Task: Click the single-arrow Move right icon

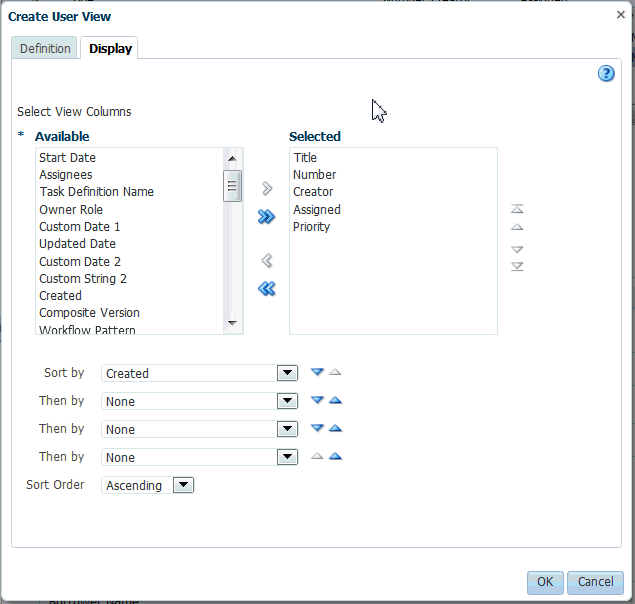Action: pos(267,188)
